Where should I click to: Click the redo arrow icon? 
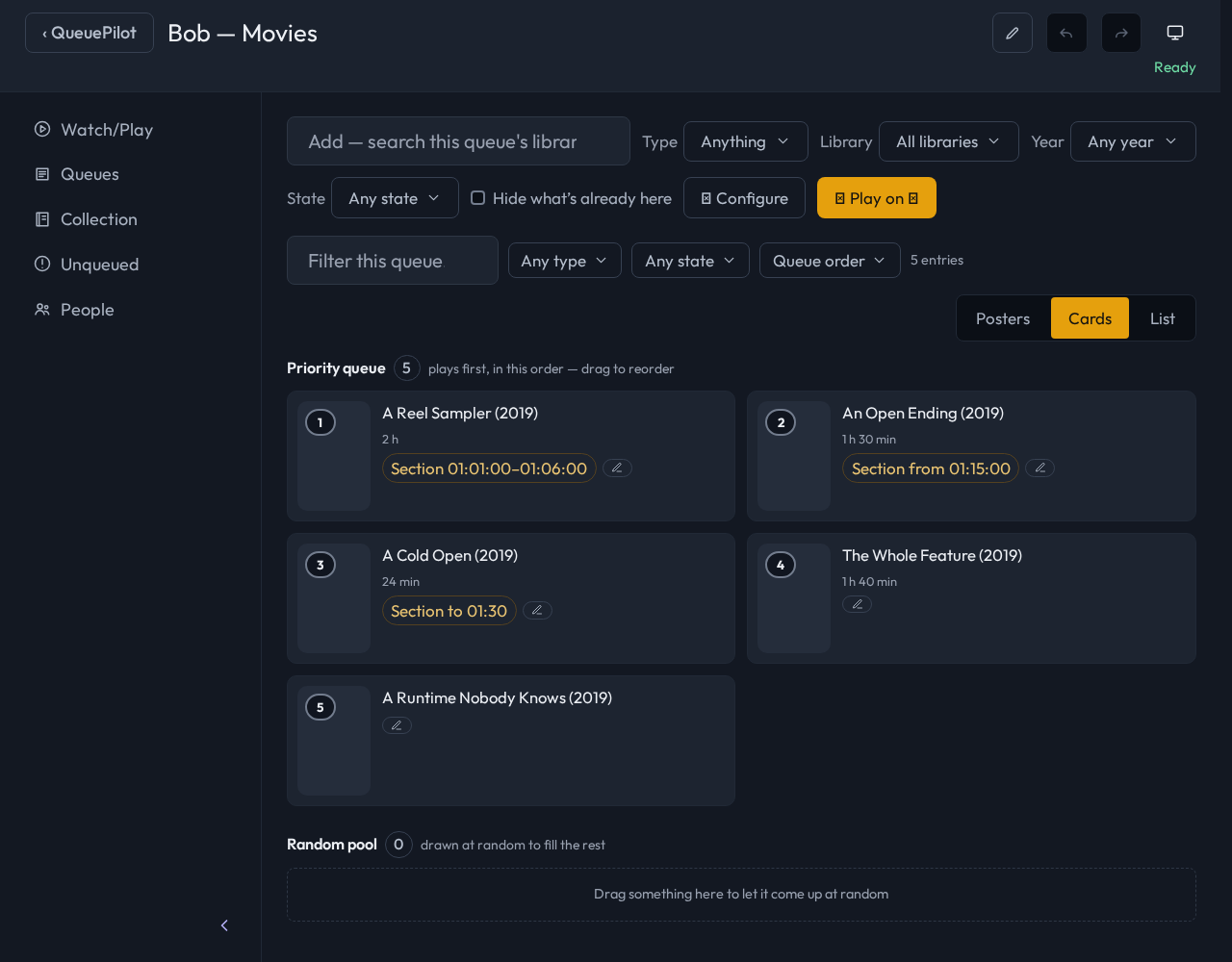(x=1121, y=33)
